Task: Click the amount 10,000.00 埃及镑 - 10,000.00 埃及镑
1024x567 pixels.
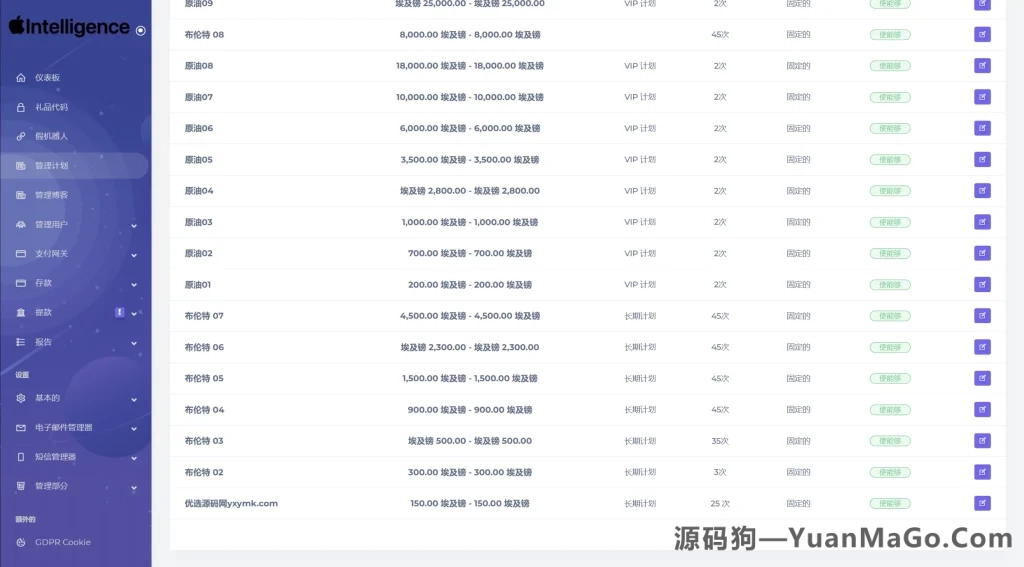Action: point(470,97)
